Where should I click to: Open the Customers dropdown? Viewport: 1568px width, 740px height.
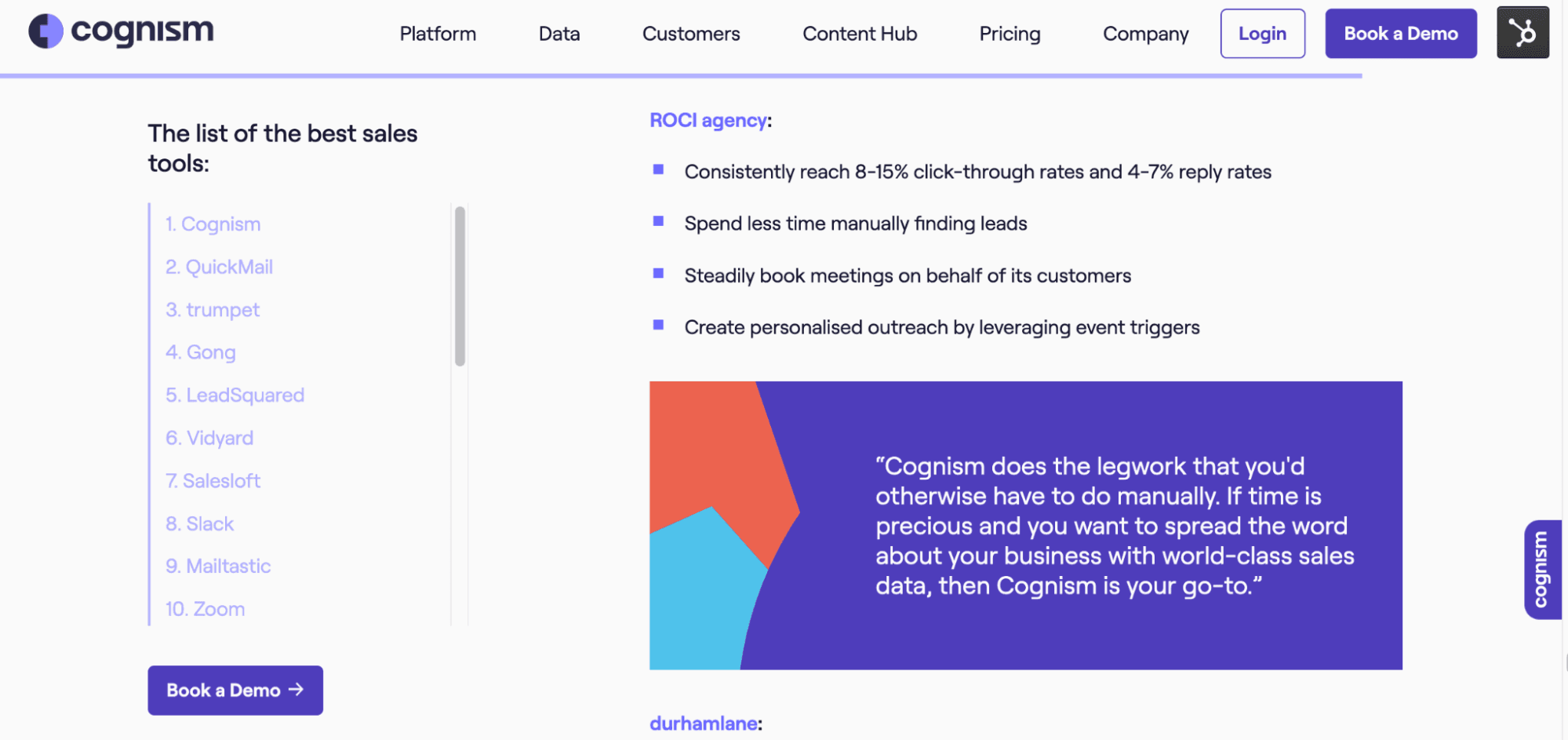(x=690, y=34)
